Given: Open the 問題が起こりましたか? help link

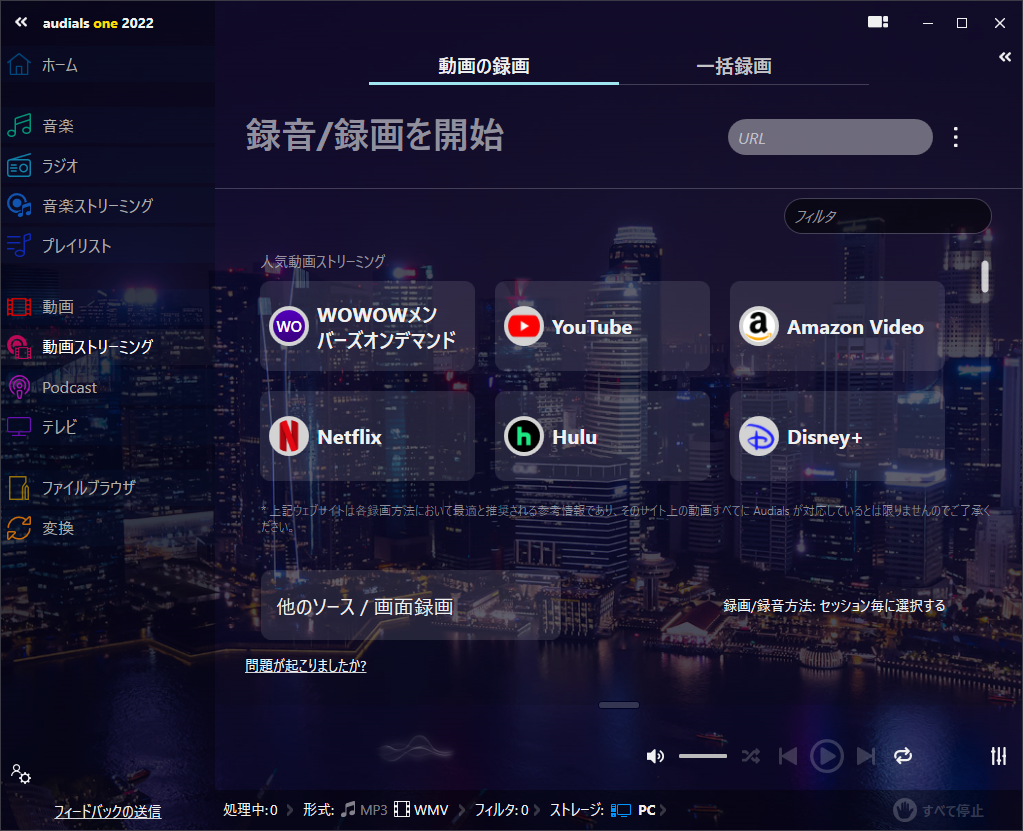Looking at the screenshot, I should pos(305,665).
